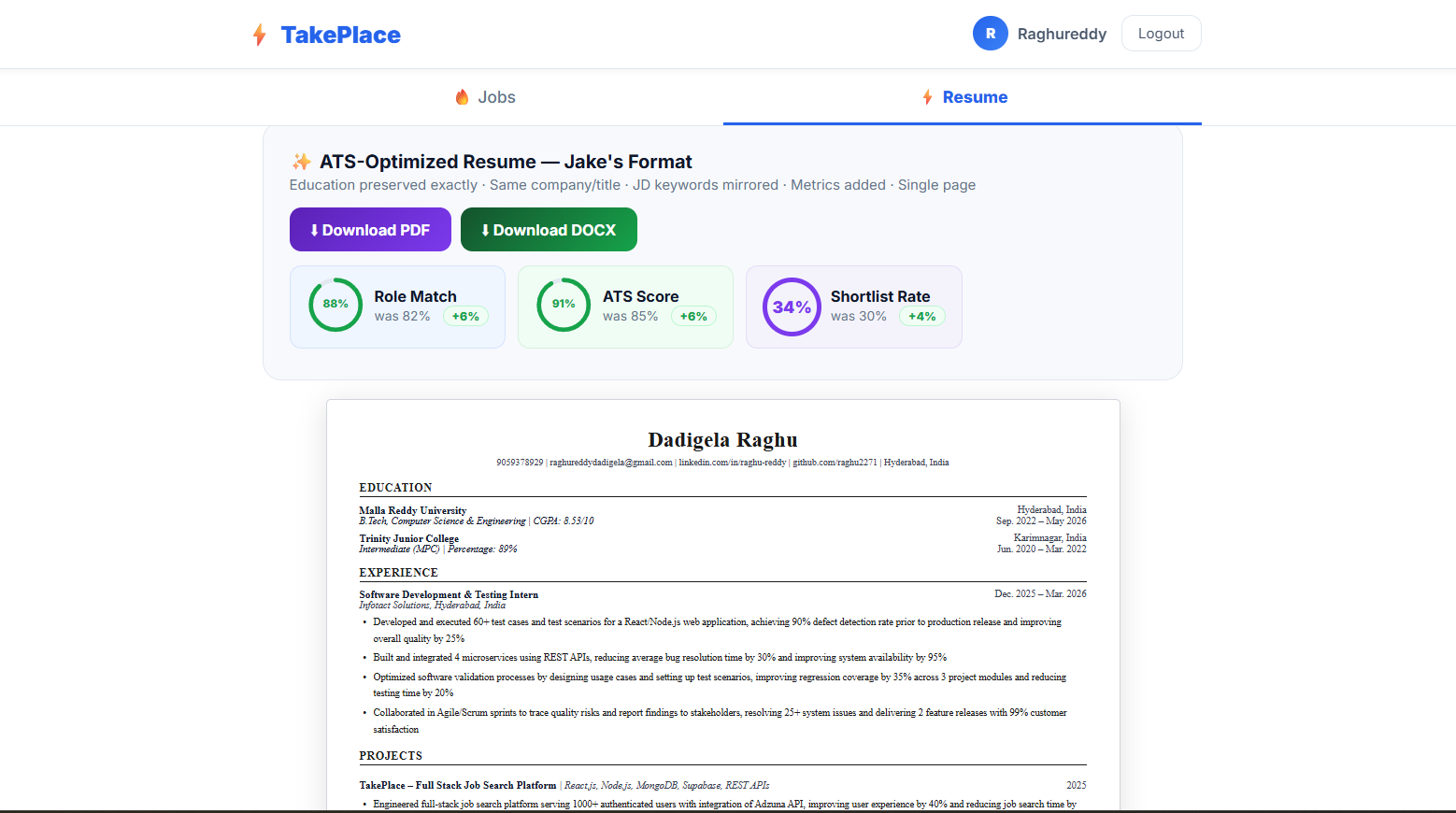Click the Raghureddy username label
Image resolution: width=1456 pixels, height=813 pixels.
tap(1062, 34)
